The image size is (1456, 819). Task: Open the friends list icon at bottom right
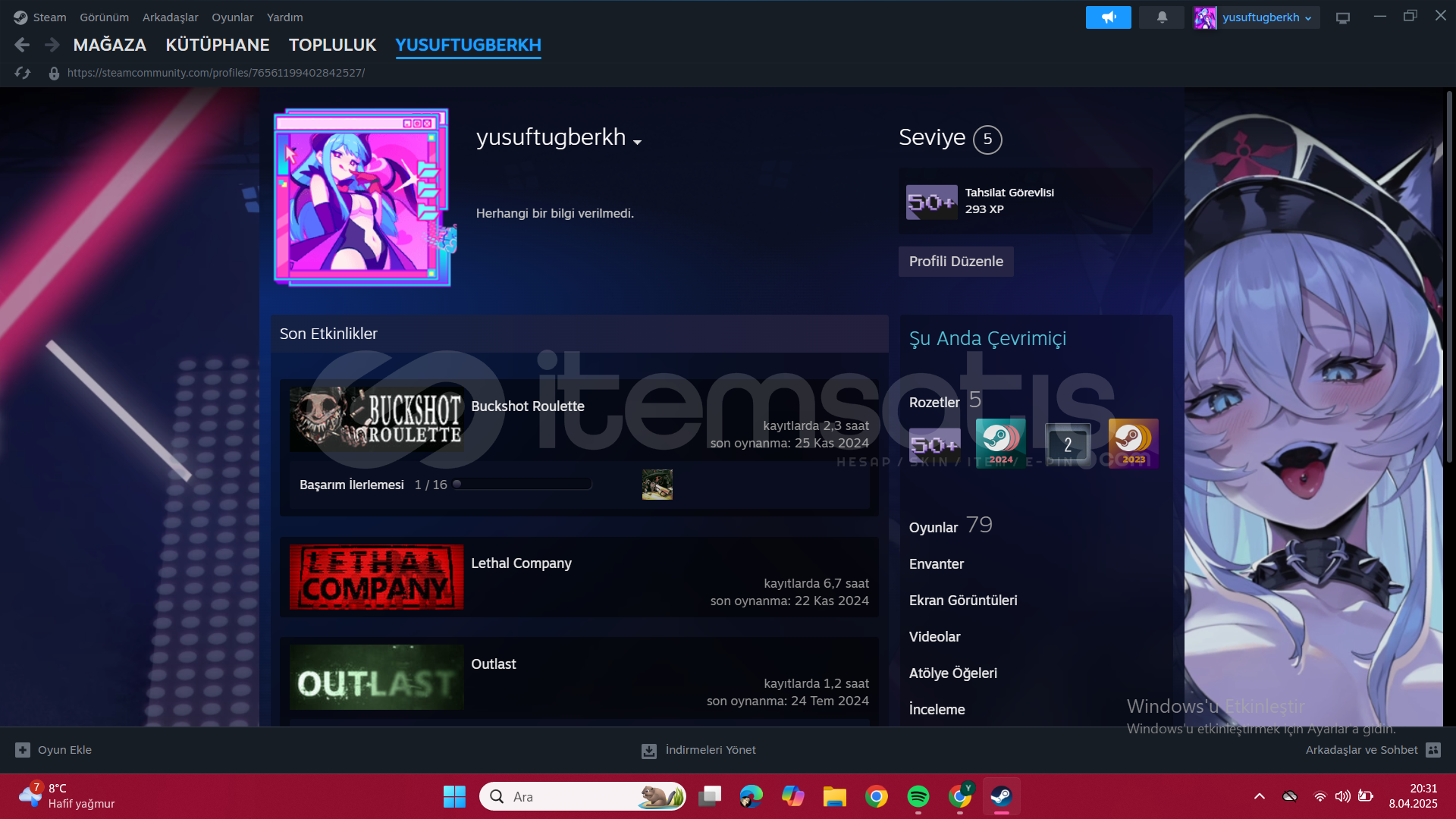coord(1432,750)
